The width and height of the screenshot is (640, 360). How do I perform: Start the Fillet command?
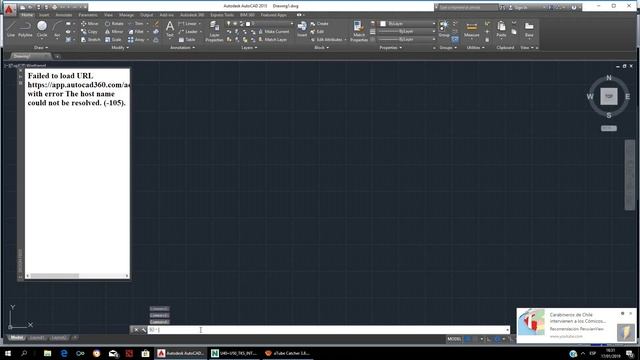point(136,31)
